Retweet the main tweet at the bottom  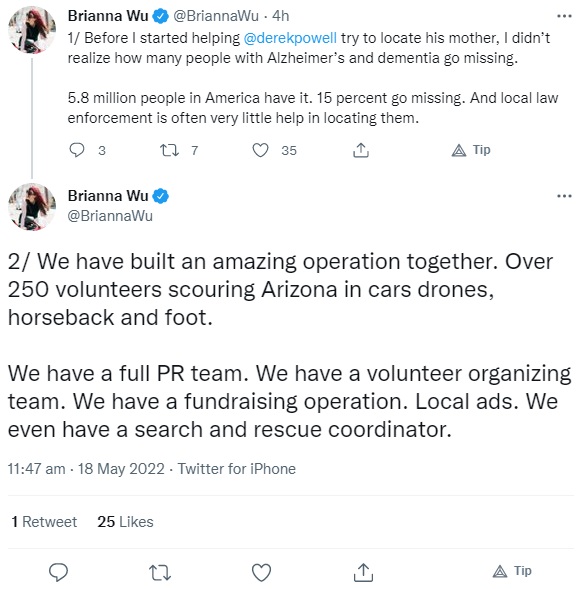pyautogui.click(x=160, y=573)
